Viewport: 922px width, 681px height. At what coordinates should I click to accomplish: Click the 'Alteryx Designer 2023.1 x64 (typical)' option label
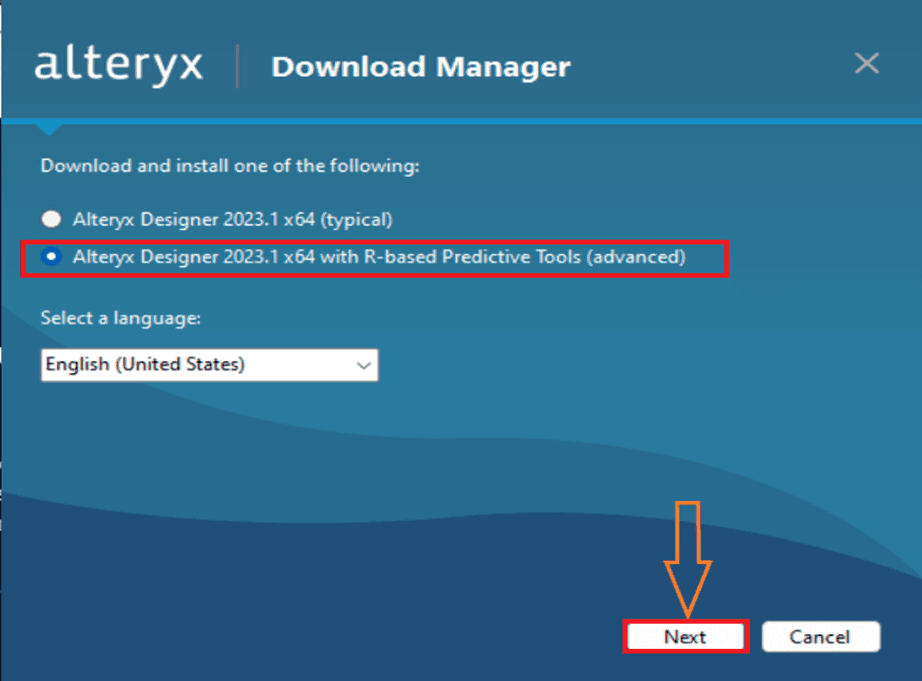[232, 219]
